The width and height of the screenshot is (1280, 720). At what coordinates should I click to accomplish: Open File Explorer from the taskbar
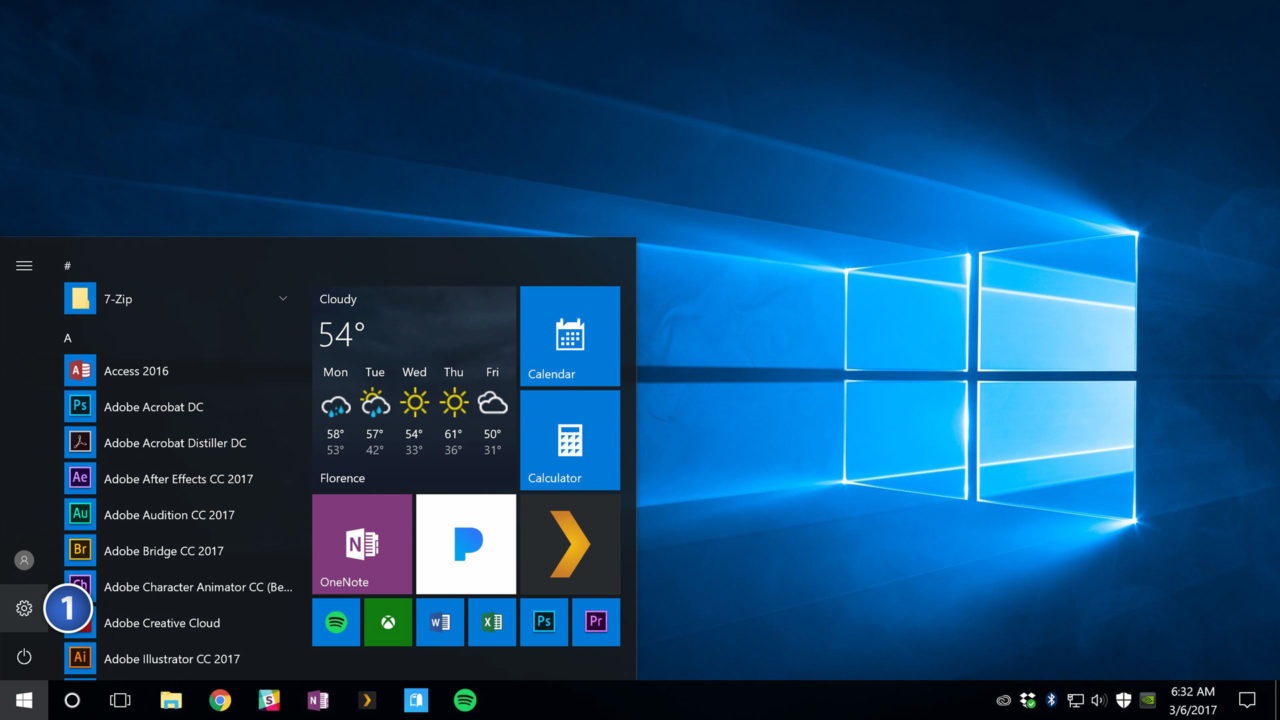pyautogui.click(x=171, y=700)
